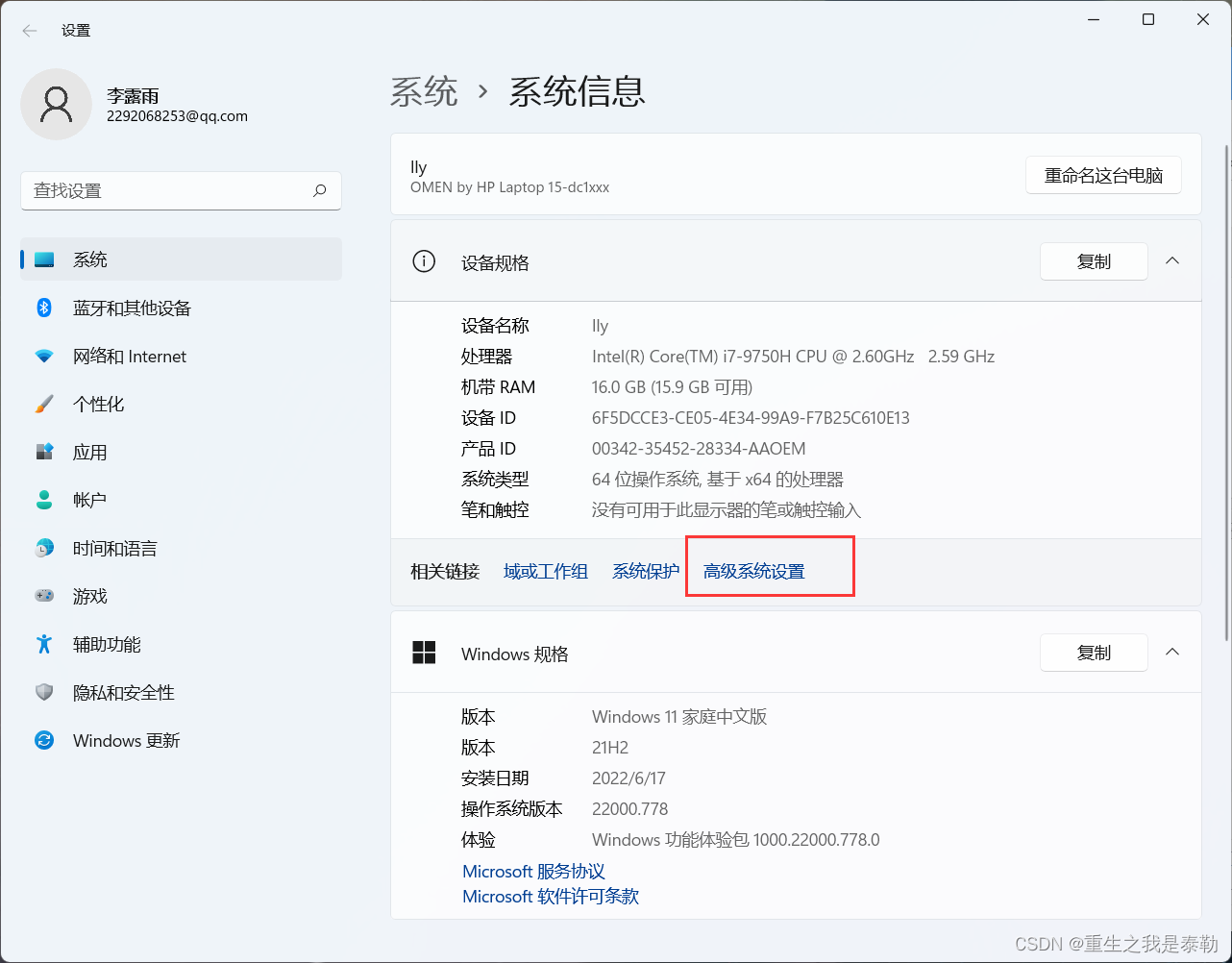Click OMEN by HP Laptop model text
Viewport: 1232px width, 963px height.
pyautogui.click(x=509, y=187)
